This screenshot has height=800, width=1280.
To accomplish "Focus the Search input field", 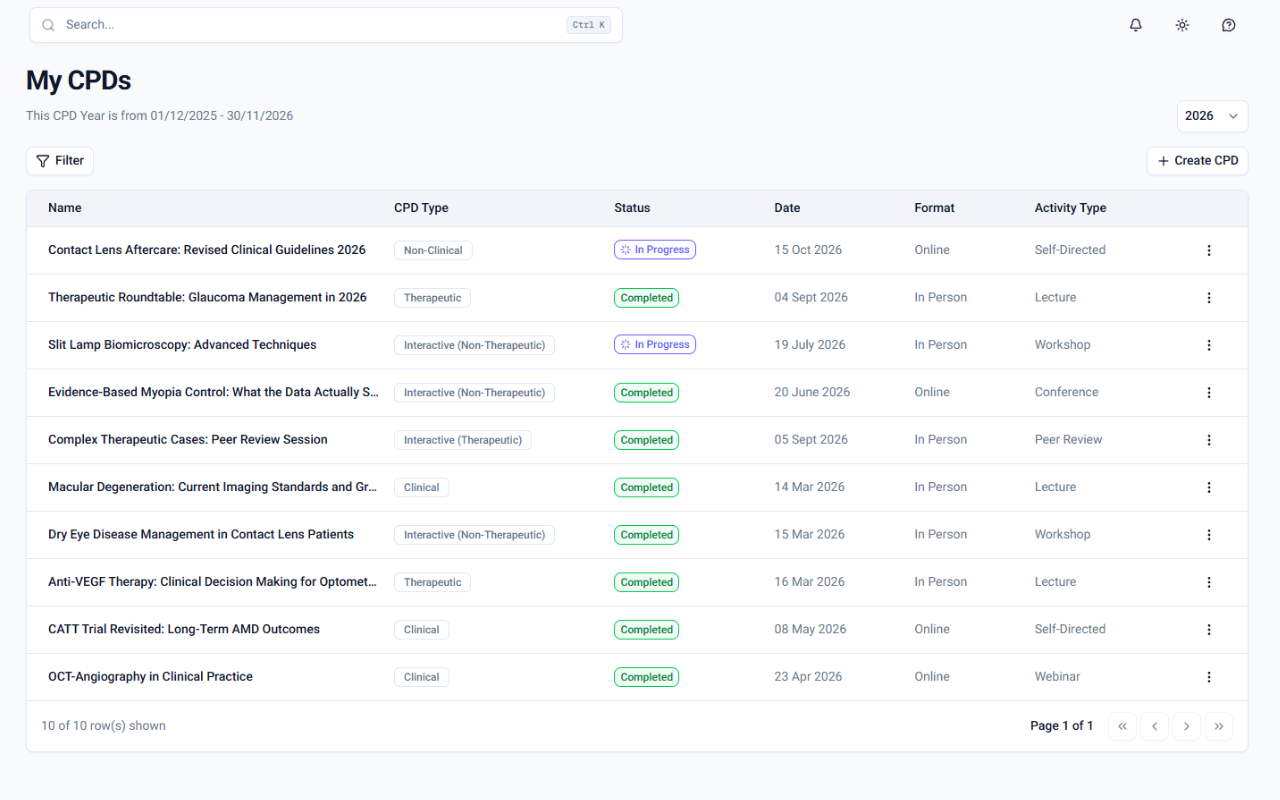I will click(326, 25).
